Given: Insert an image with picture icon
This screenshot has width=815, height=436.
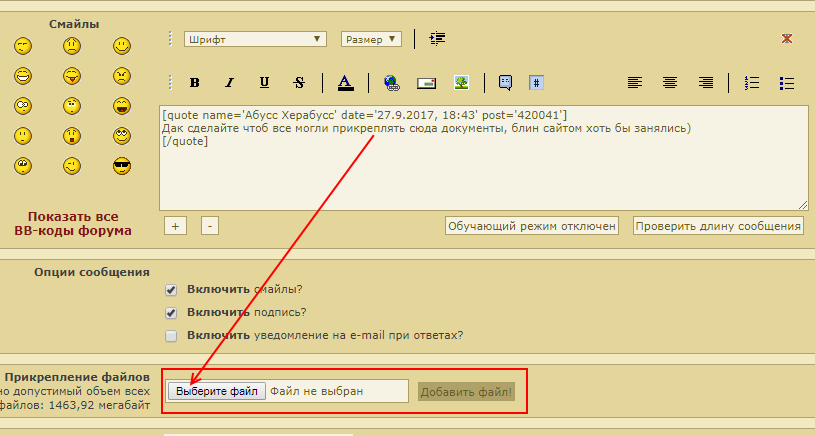Looking at the screenshot, I should tap(461, 83).
